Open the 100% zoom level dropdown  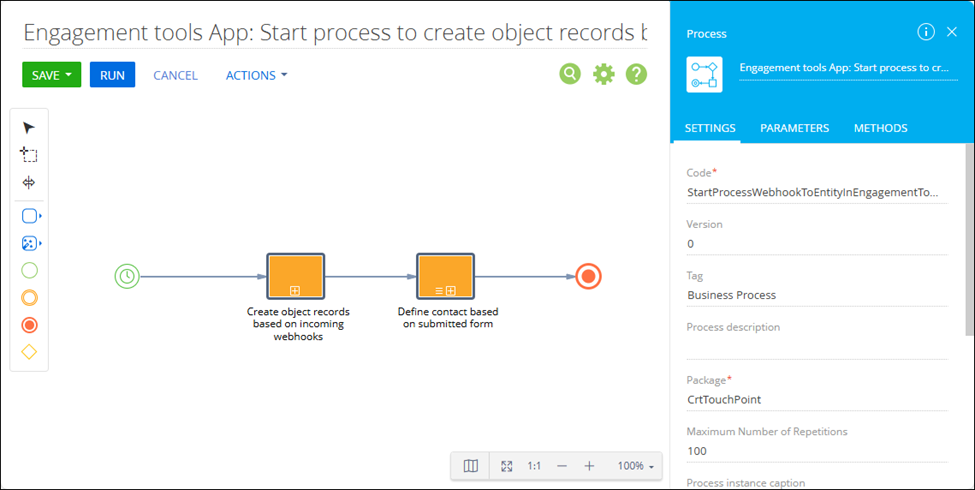(636, 466)
